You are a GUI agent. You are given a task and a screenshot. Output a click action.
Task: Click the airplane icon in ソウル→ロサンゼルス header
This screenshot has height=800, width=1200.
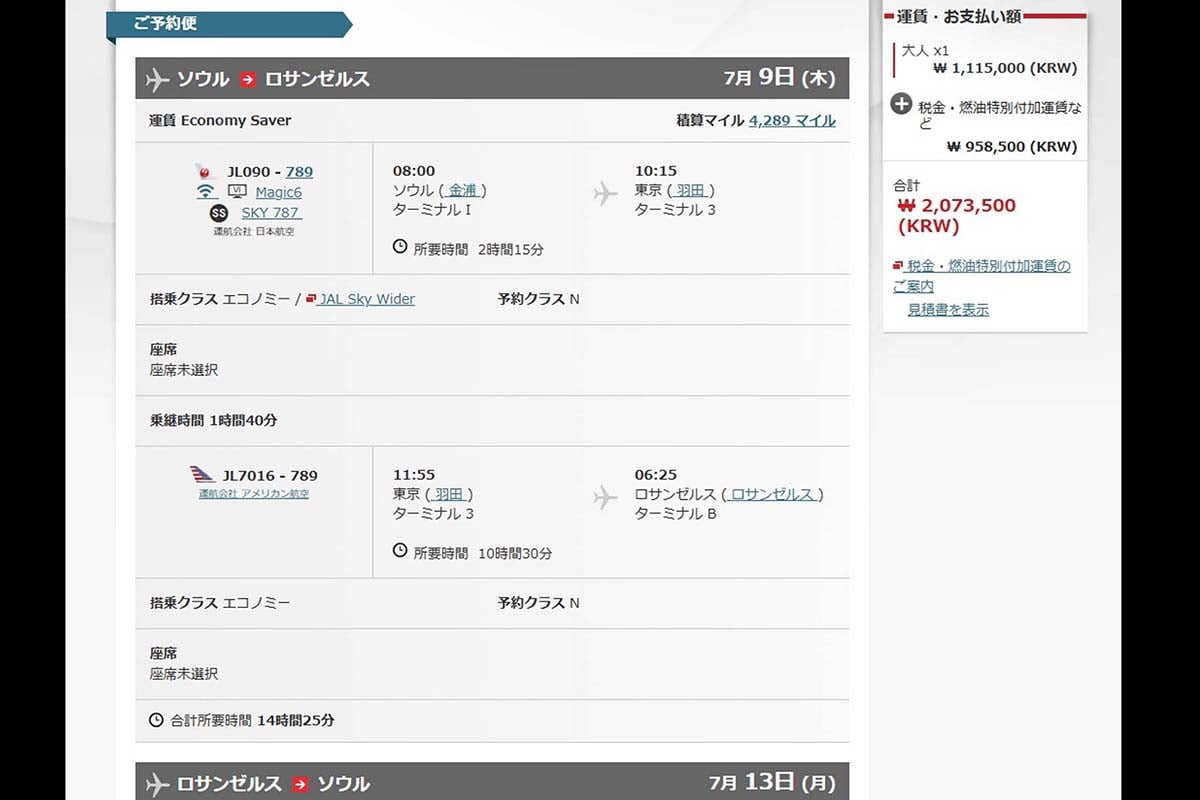coord(157,79)
